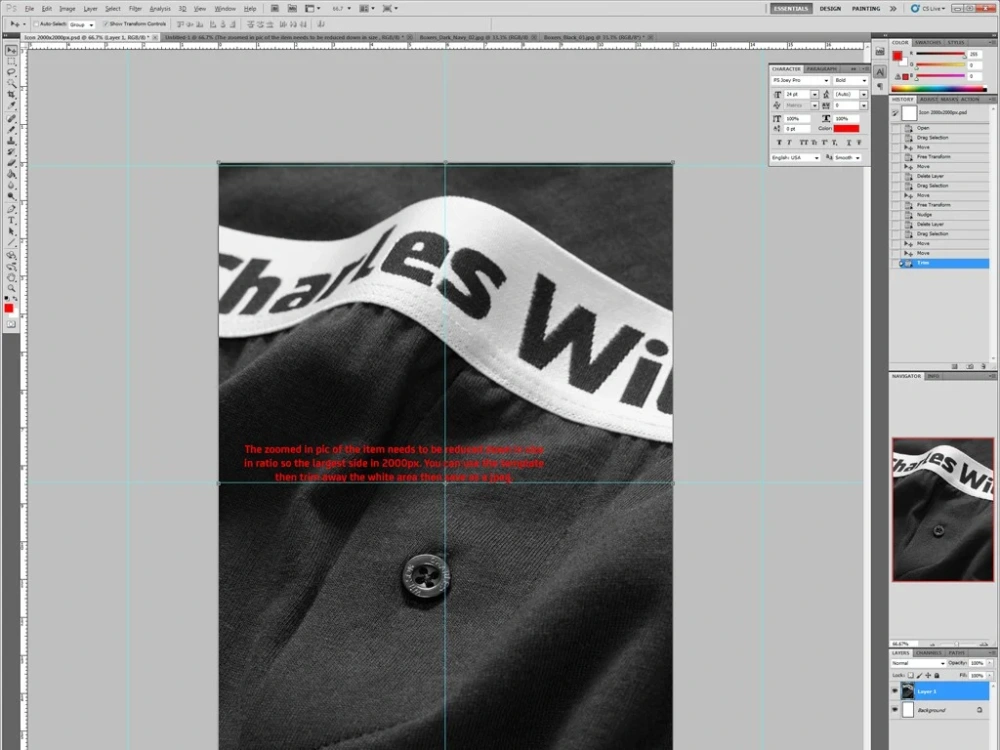Open the 24 pt font size dropdown
Viewport: 1000px width, 750px height.
(814, 94)
